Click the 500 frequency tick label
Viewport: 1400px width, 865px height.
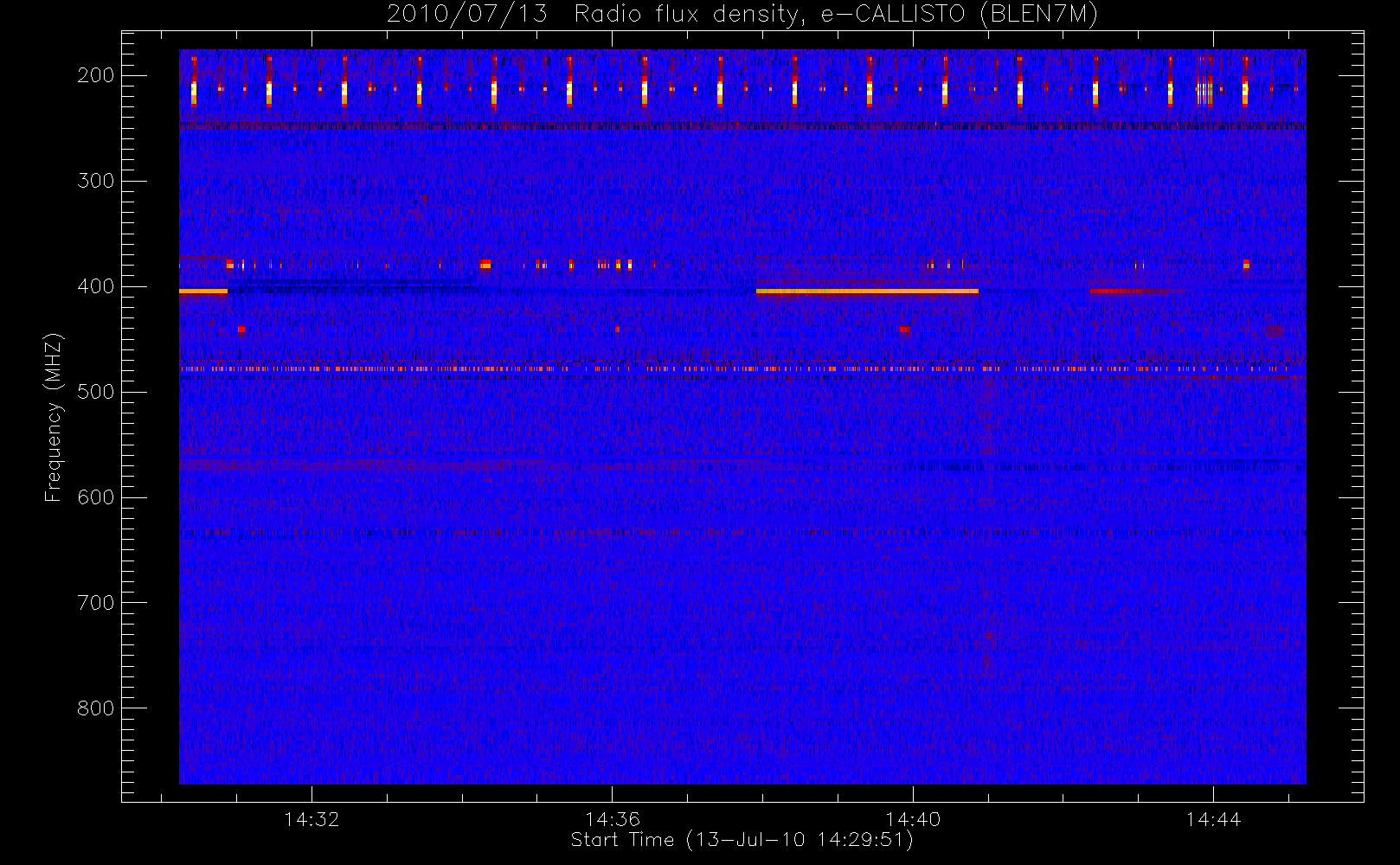95,392
